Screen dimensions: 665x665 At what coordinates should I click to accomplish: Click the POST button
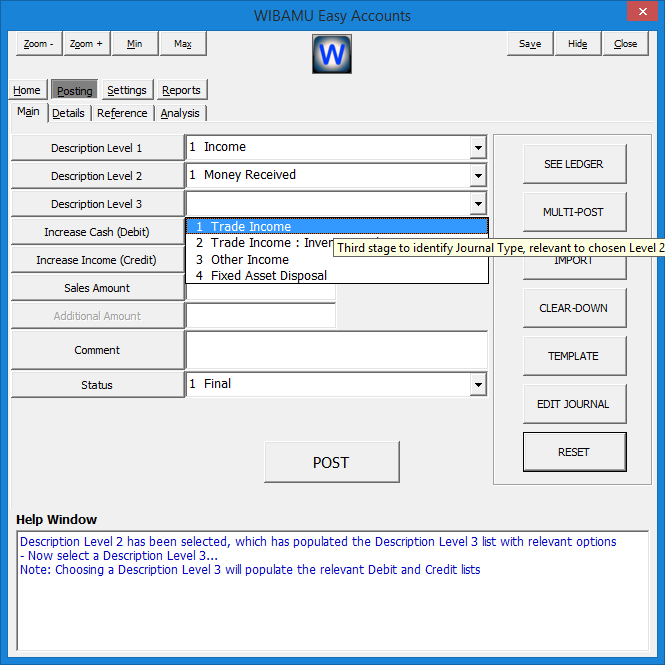[331, 462]
